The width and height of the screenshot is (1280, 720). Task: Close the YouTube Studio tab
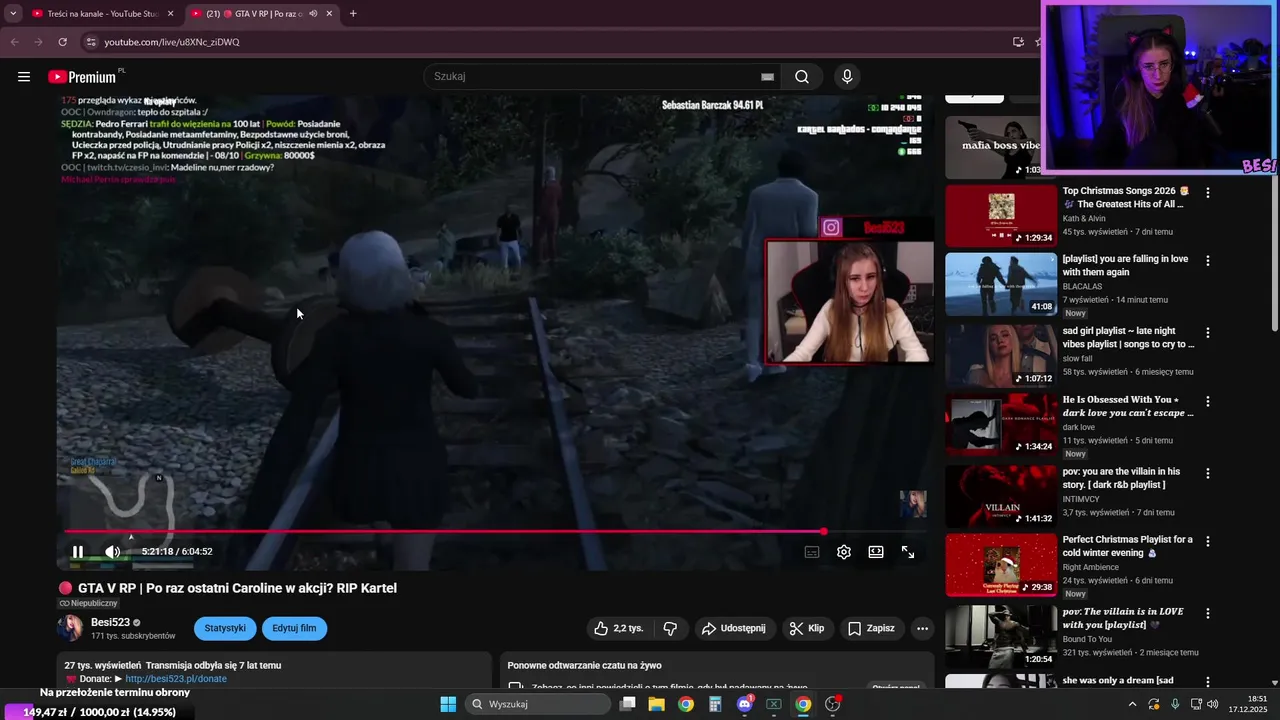(x=170, y=14)
